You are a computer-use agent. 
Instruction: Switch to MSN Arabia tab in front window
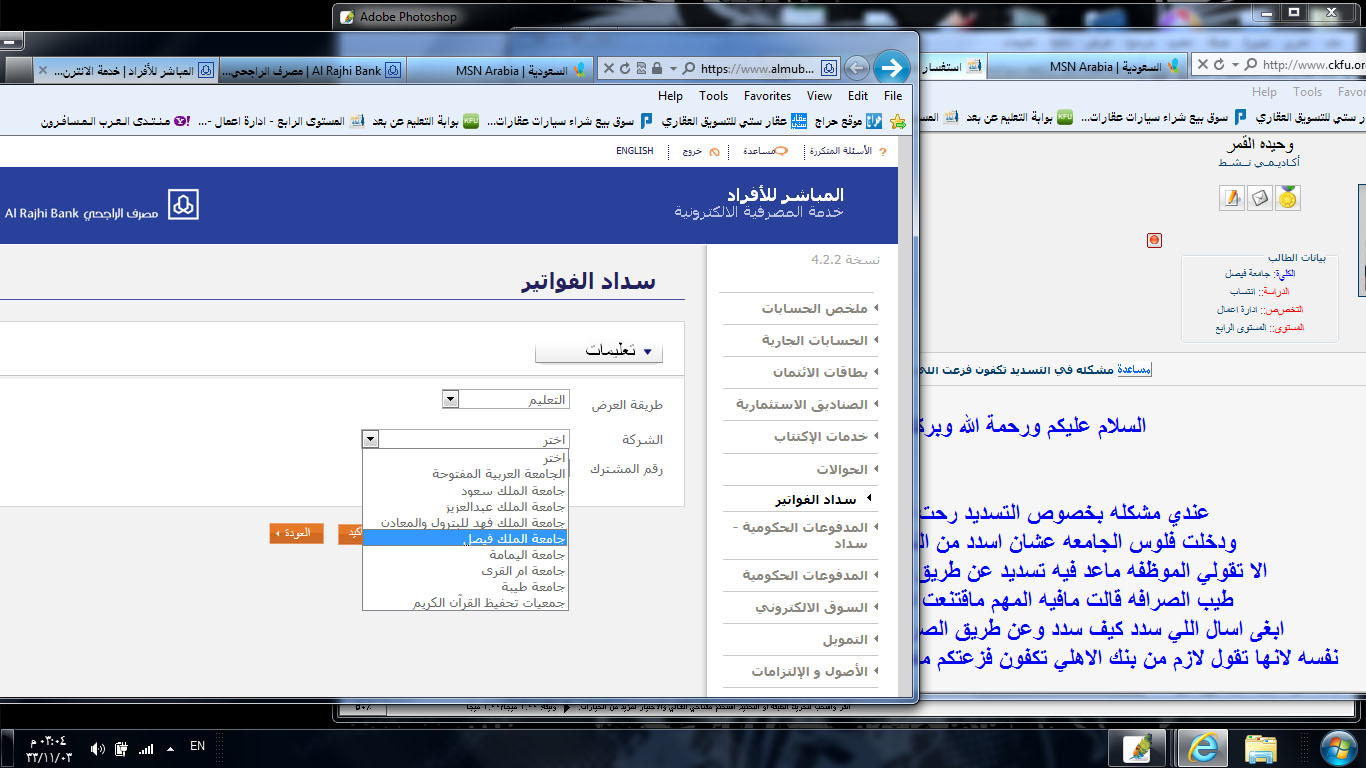[x=500, y=70]
